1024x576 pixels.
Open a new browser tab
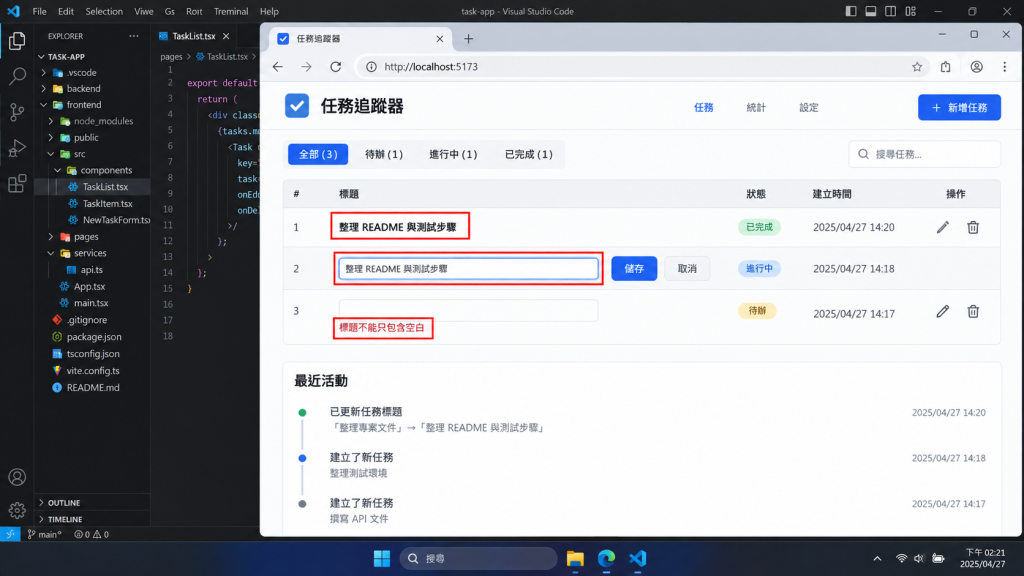(468, 39)
